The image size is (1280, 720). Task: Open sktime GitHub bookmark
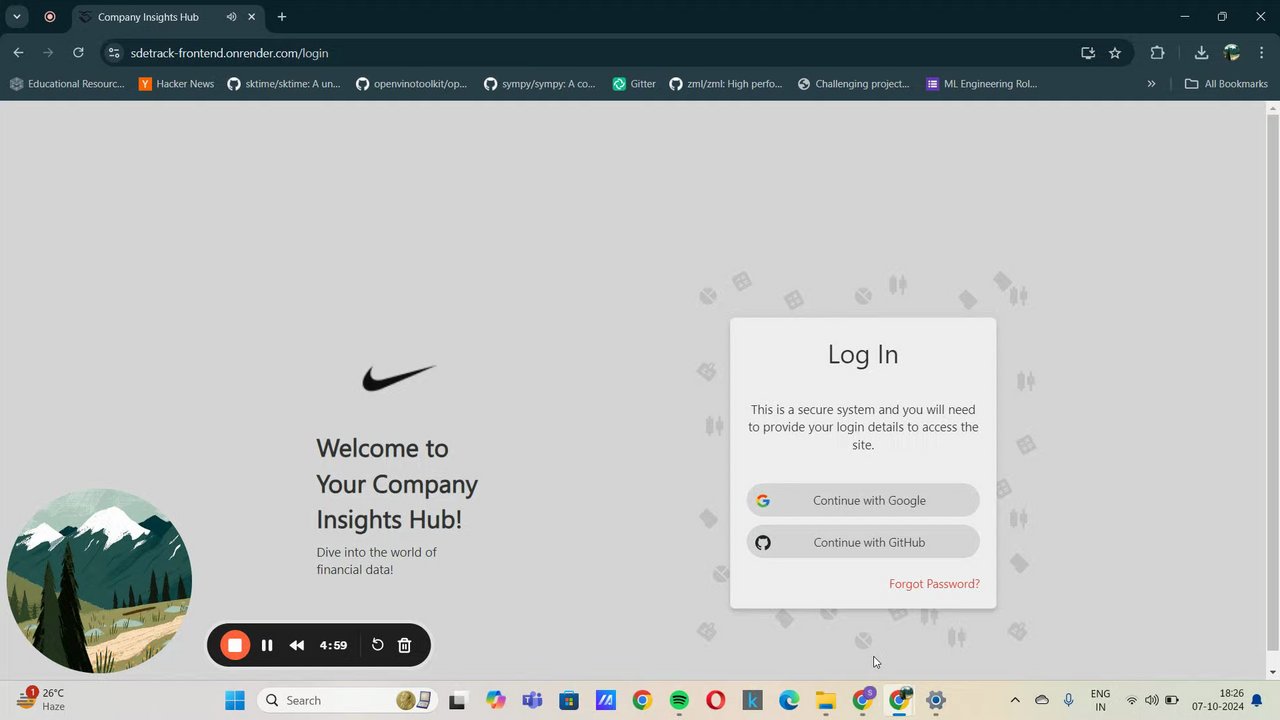284,84
